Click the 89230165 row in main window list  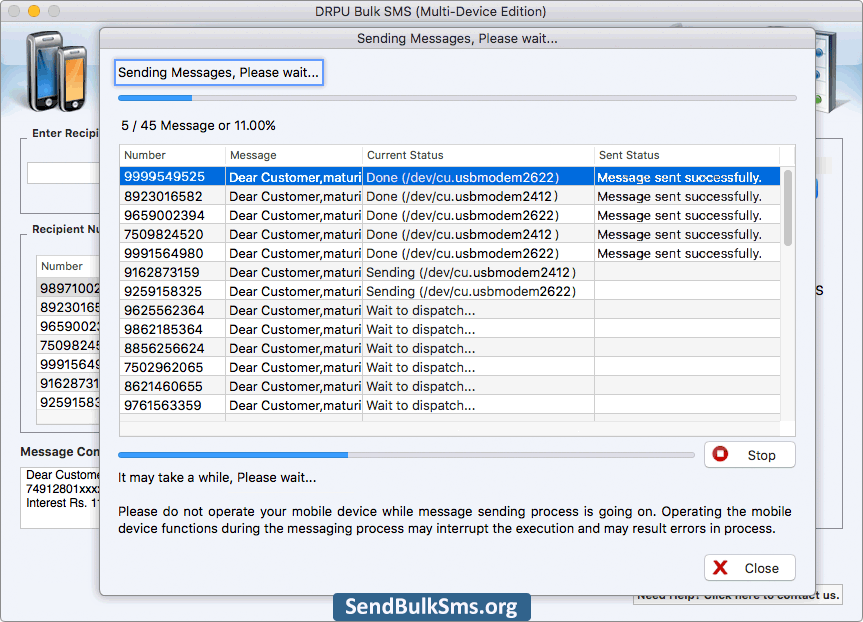pyautogui.click(x=69, y=307)
